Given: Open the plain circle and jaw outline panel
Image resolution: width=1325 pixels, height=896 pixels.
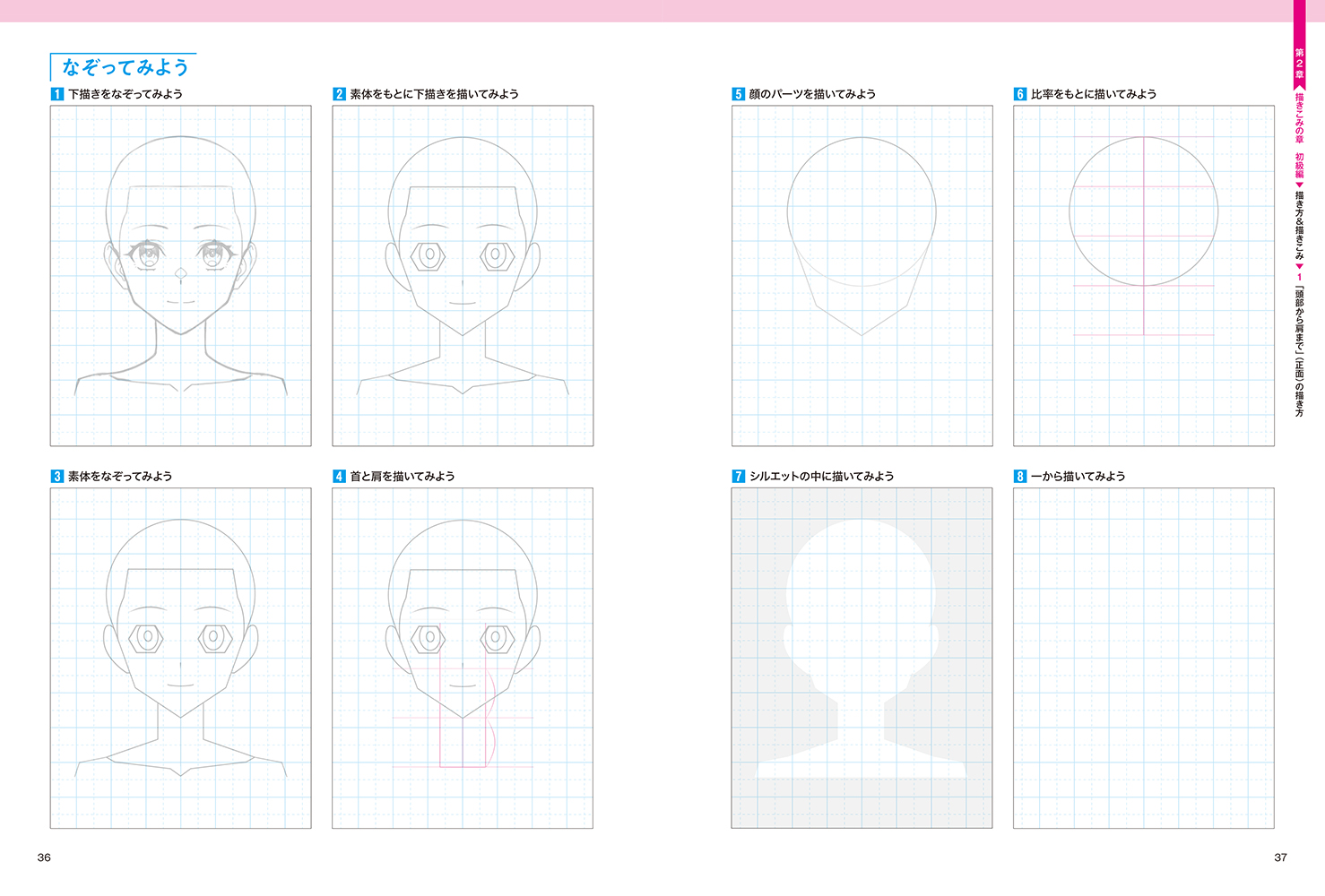Looking at the screenshot, I should click(x=862, y=276).
